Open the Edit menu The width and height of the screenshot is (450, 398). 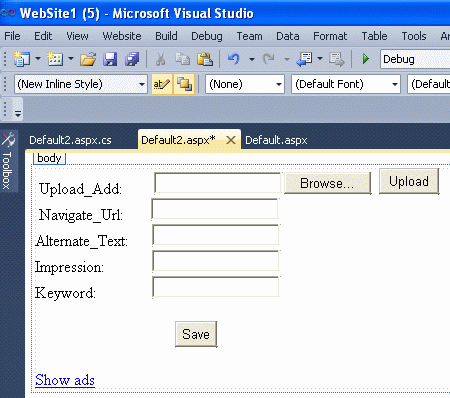click(x=43, y=36)
